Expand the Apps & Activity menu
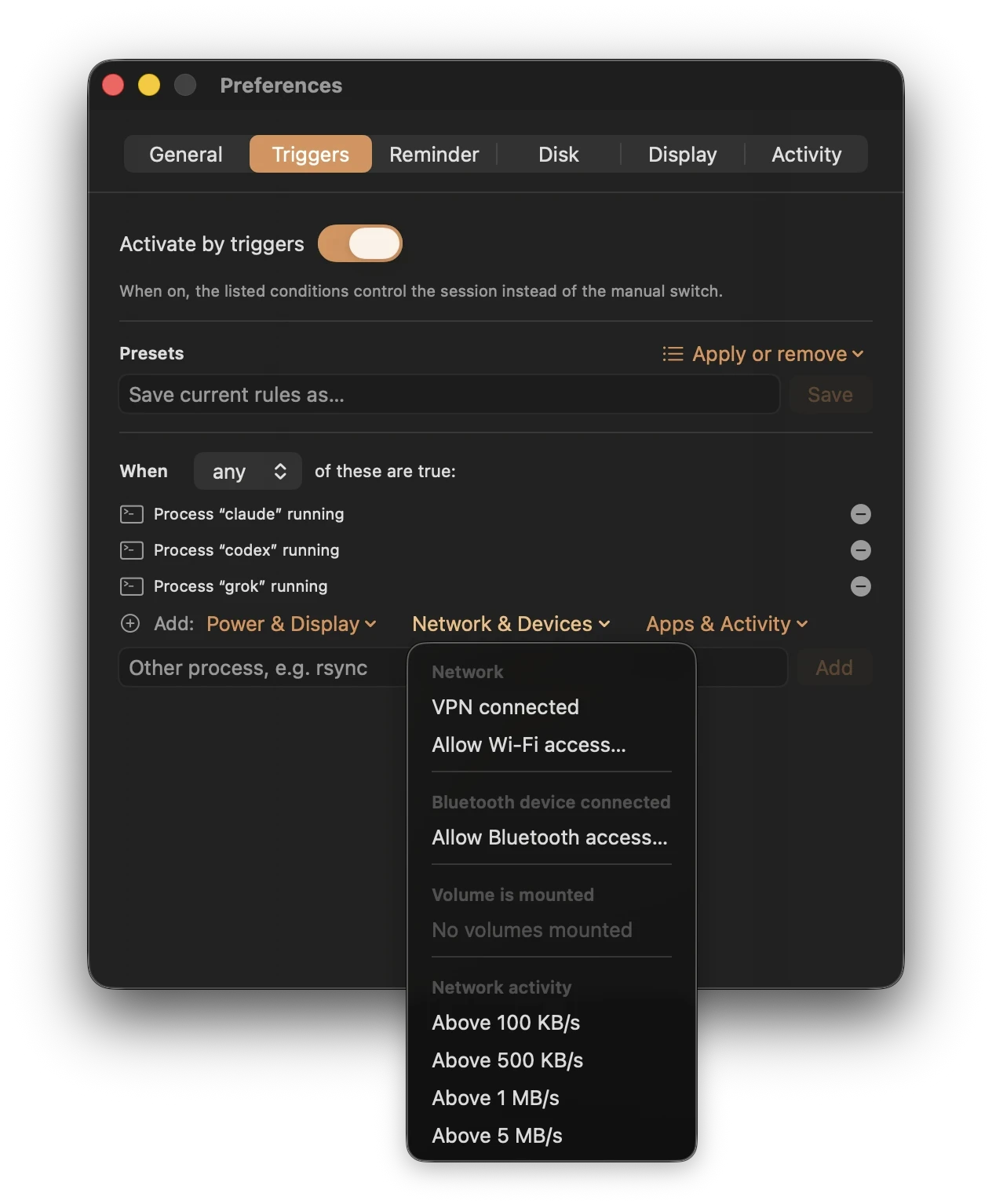This screenshot has height=1204, width=992. coord(727,624)
